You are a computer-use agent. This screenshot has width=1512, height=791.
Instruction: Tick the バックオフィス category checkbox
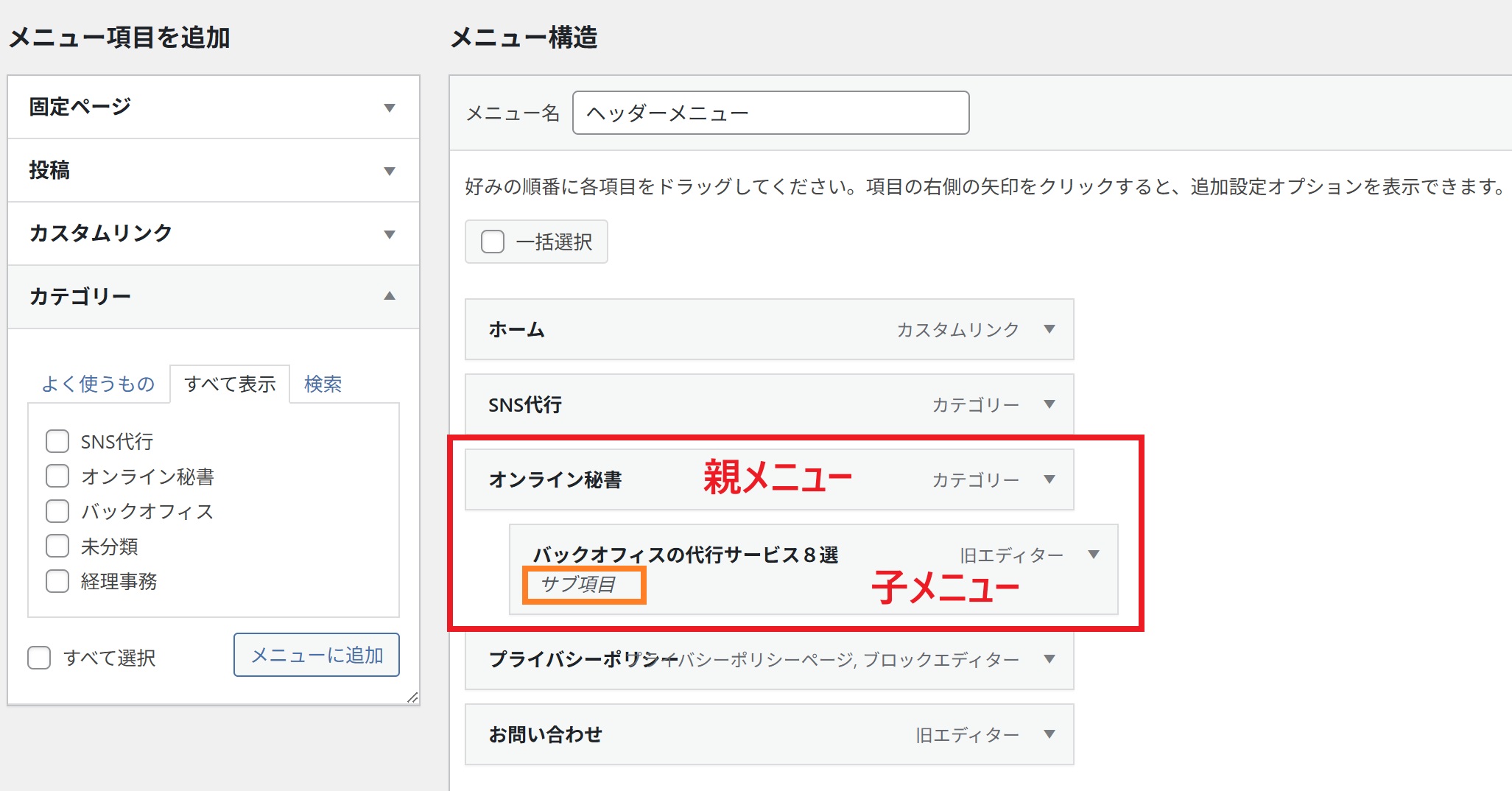pos(57,511)
